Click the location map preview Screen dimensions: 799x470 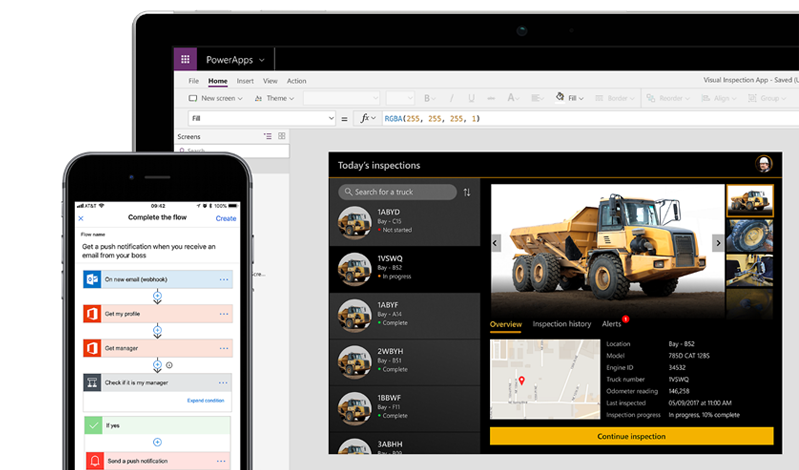pyautogui.click(x=545, y=379)
